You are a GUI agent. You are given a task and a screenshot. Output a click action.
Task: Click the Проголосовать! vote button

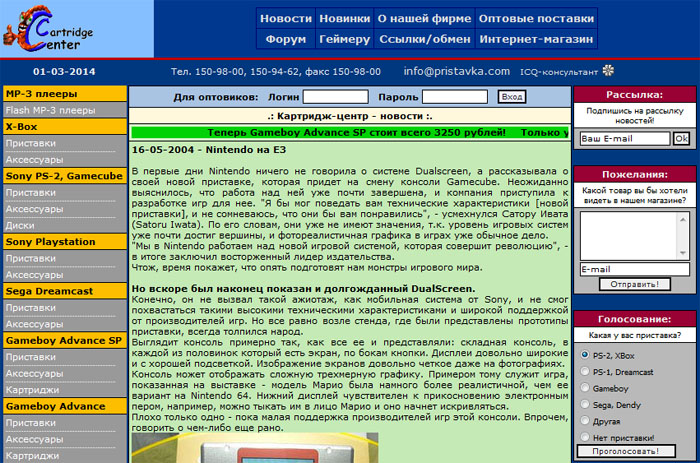[626, 451]
